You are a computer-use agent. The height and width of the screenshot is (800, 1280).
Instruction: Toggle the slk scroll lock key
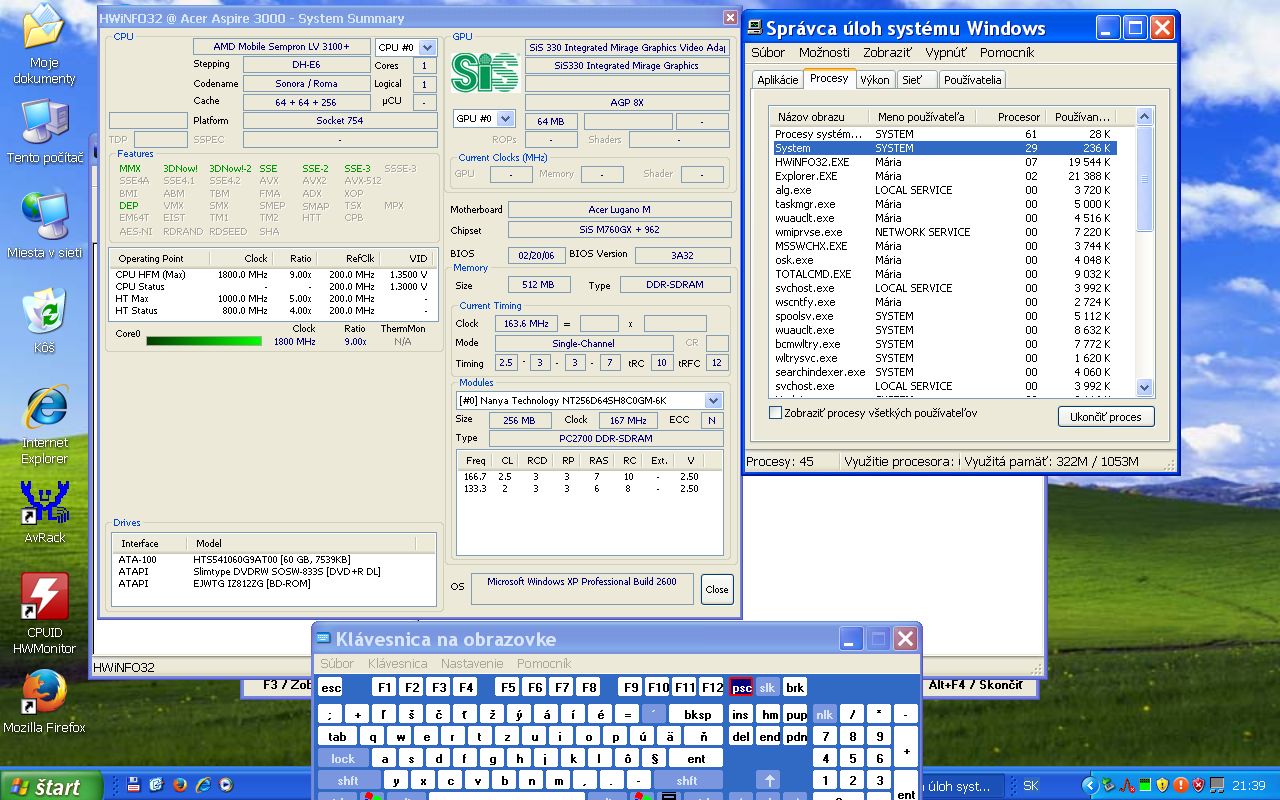click(x=767, y=687)
